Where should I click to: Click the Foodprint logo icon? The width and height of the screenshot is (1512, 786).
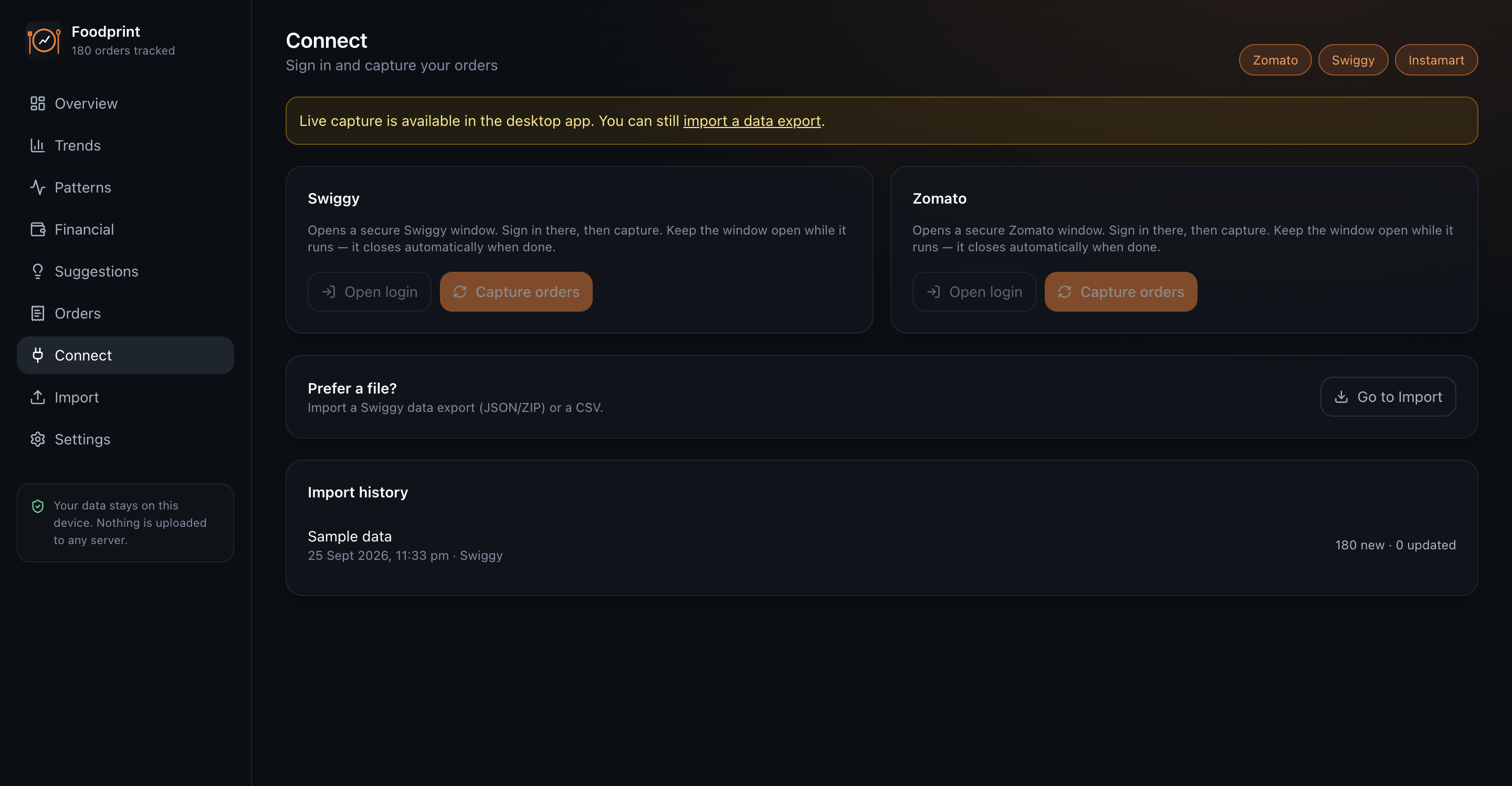click(x=44, y=40)
